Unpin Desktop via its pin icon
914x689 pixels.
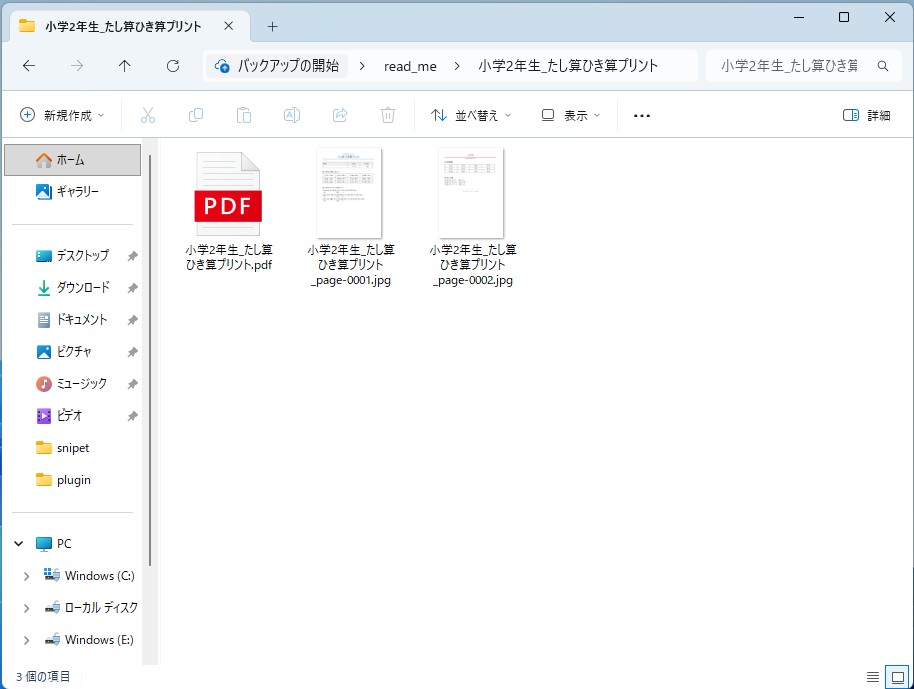click(132, 256)
